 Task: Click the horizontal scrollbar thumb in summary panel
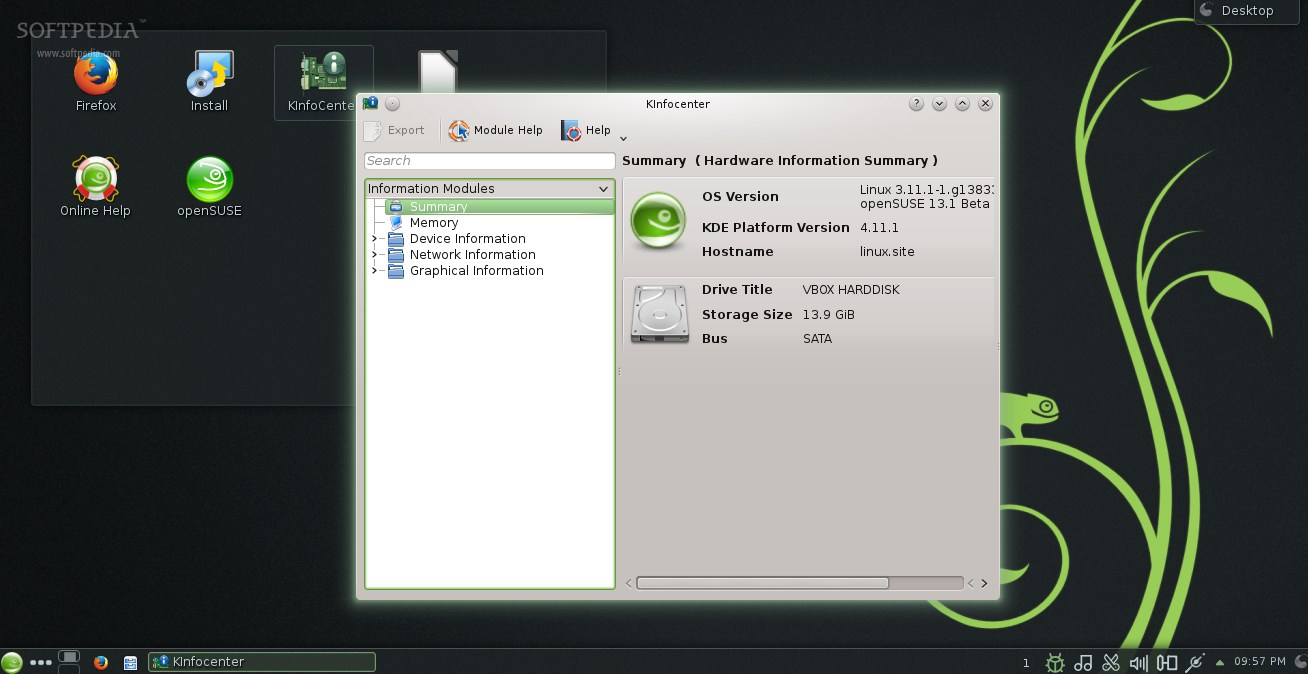762,583
